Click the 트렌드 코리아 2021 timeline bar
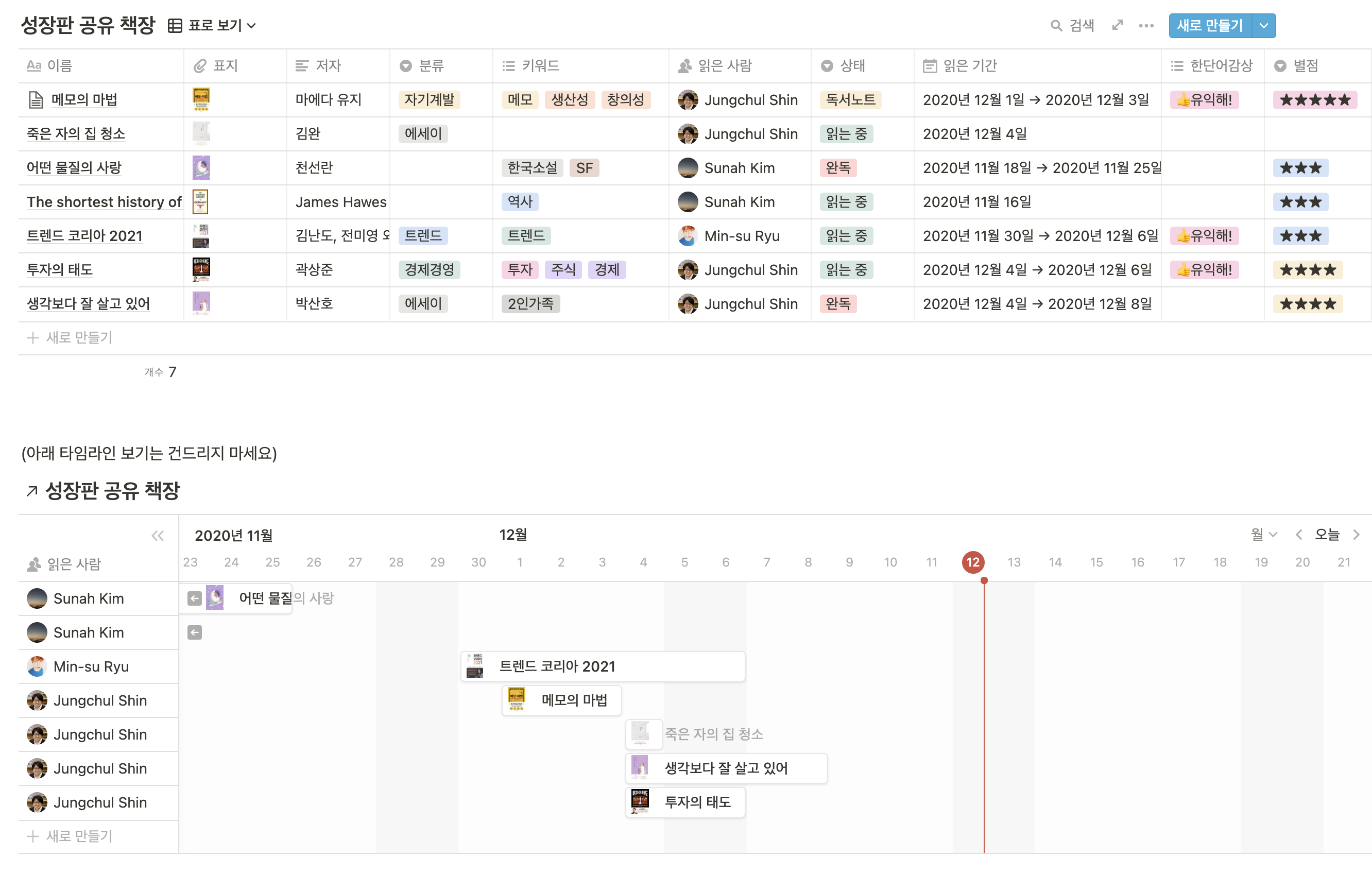 (603, 666)
